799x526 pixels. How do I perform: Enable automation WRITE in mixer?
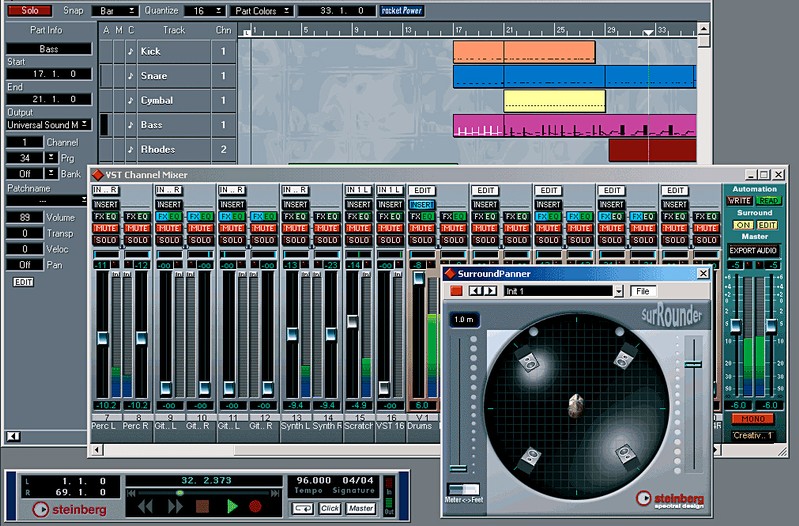739,201
